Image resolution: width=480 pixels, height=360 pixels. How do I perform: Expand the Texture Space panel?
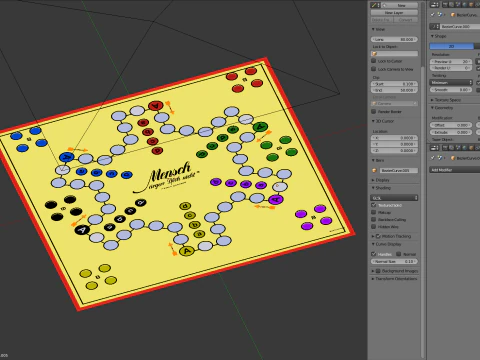click(x=432, y=100)
